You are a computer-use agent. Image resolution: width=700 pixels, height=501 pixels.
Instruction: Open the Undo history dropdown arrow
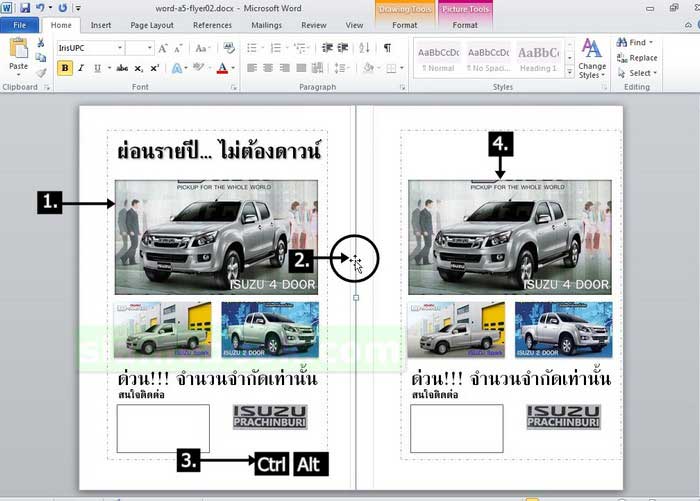[50, 8]
